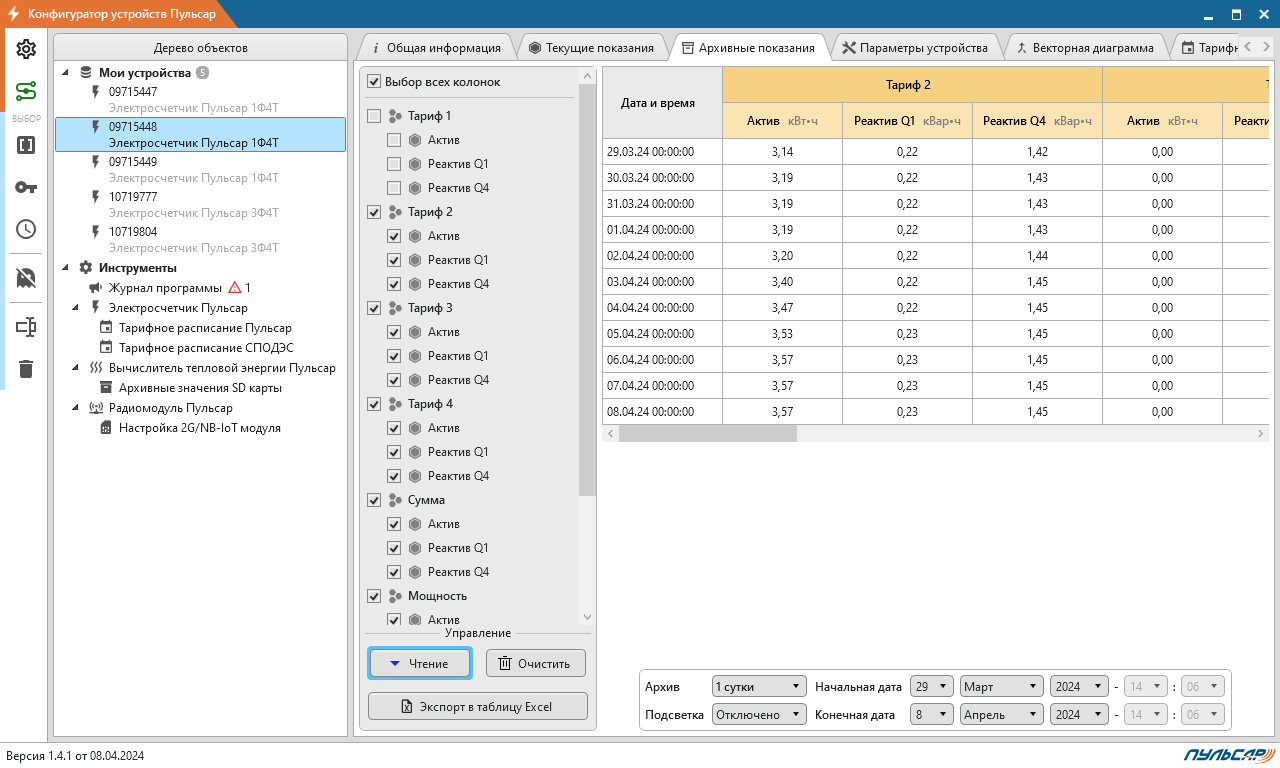
Task: Click the Очистить button
Action: click(x=536, y=663)
